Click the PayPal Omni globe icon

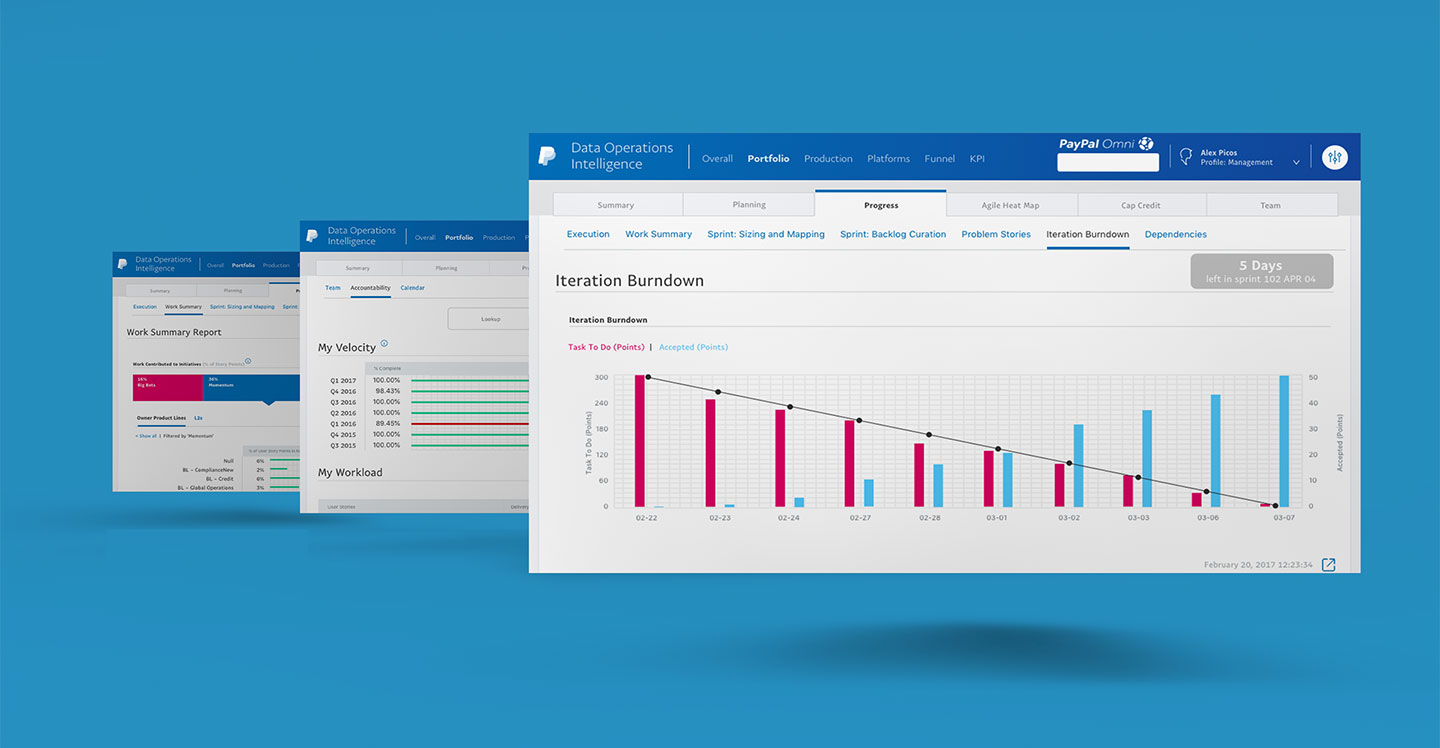1146,144
